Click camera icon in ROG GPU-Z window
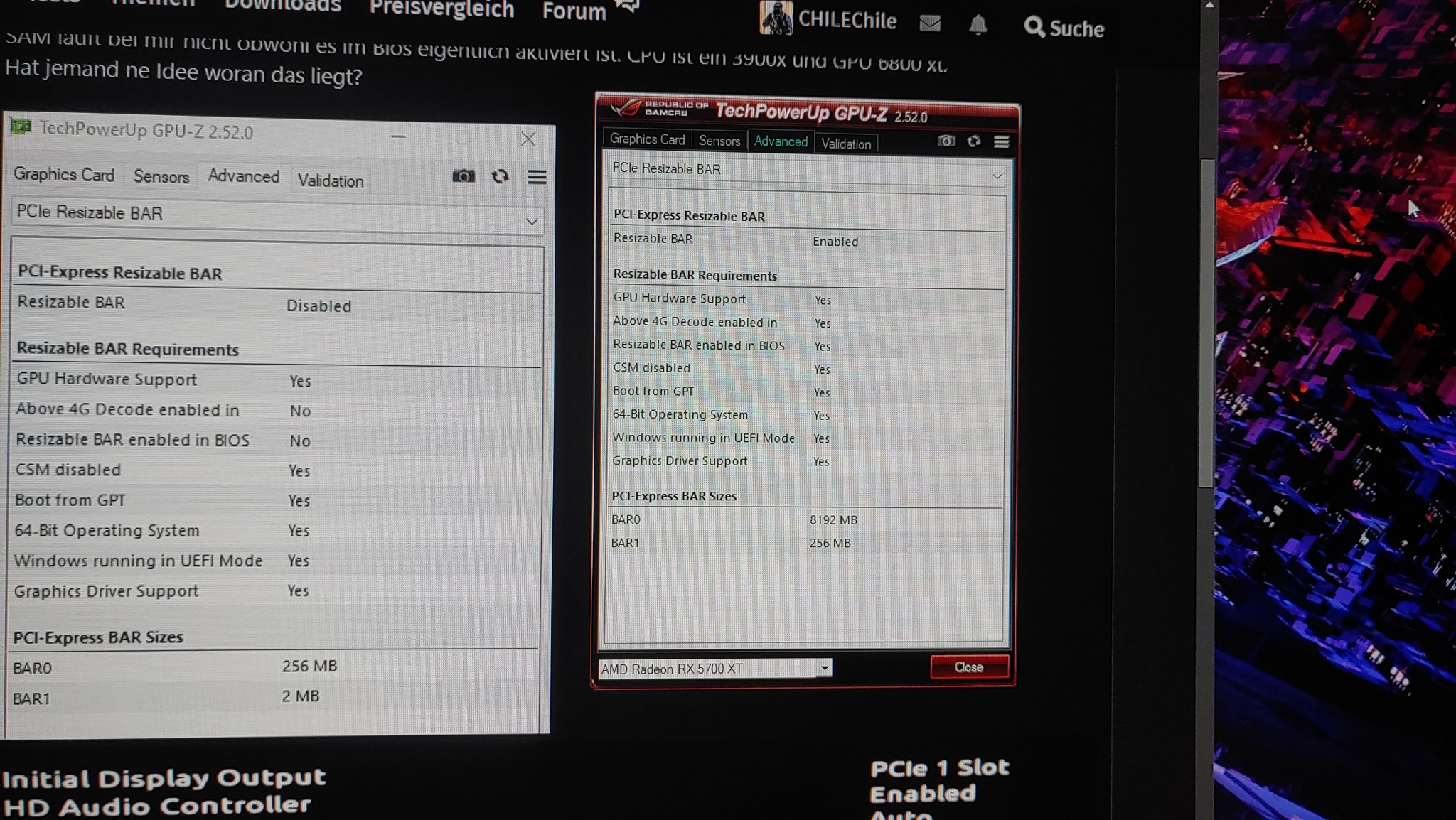1456x820 pixels. pos(946,141)
